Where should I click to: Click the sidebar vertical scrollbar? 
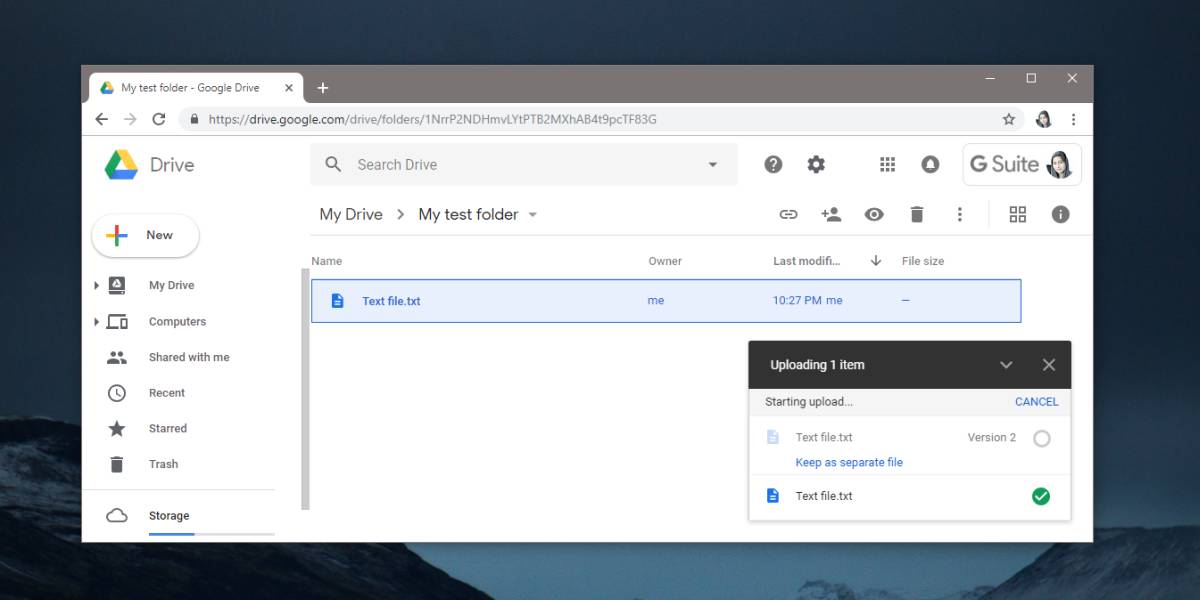point(305,389)
